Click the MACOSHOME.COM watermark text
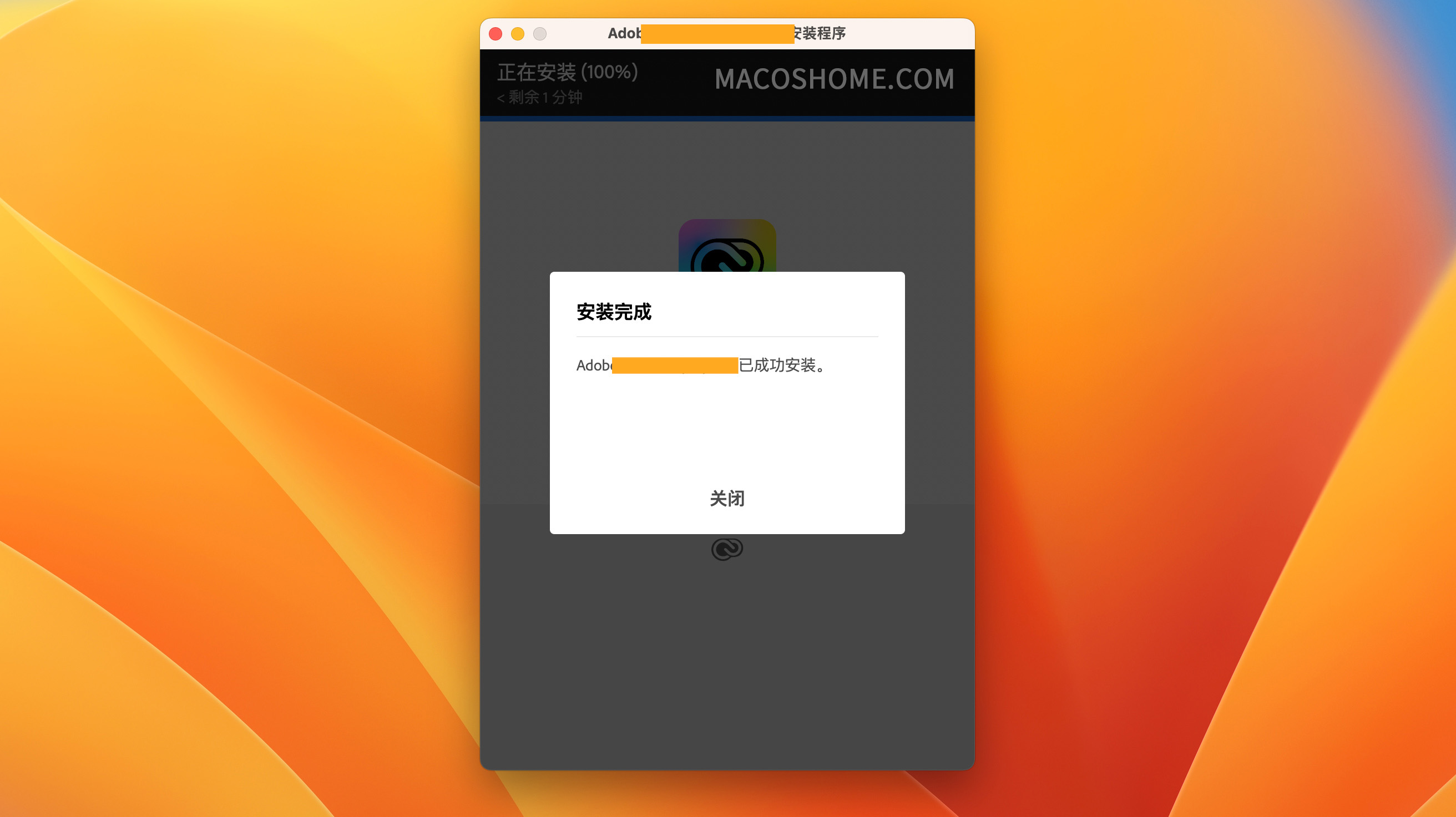 click(x=834, y=78)
